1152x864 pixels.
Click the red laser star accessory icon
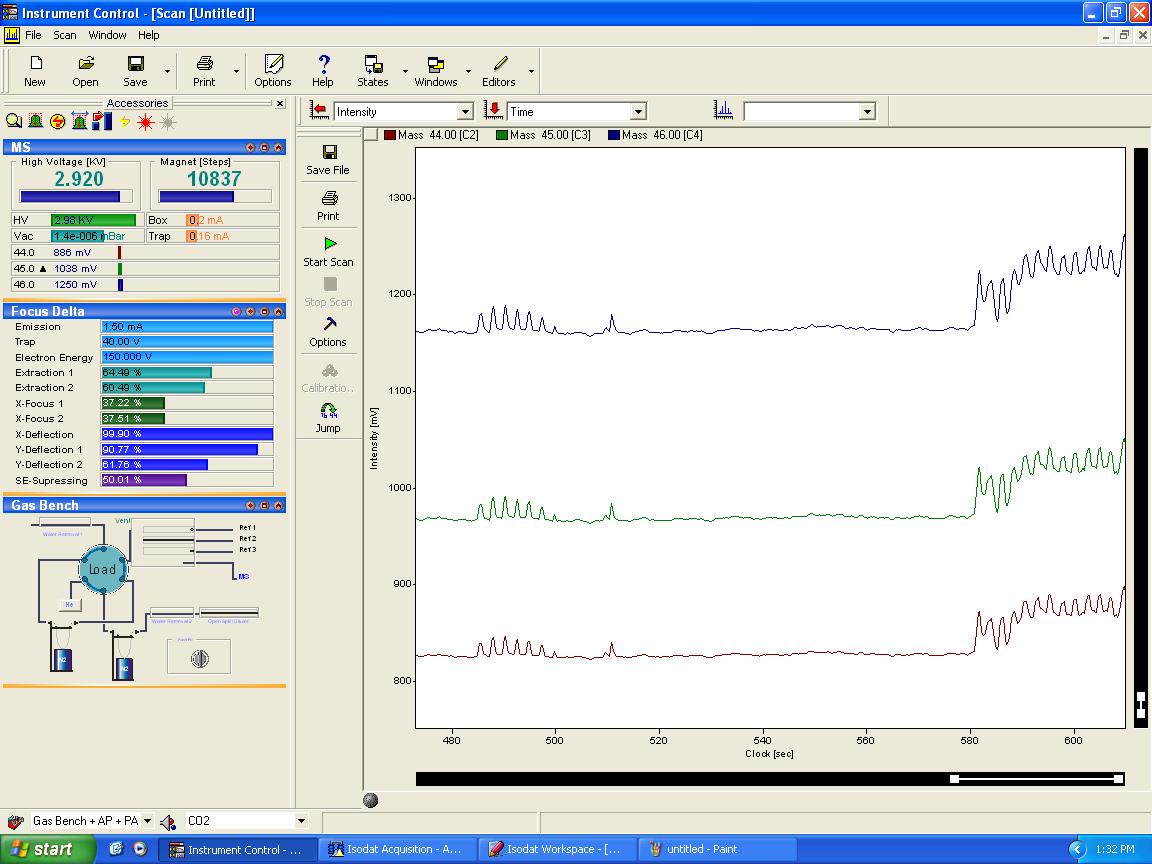click(145, 121)
